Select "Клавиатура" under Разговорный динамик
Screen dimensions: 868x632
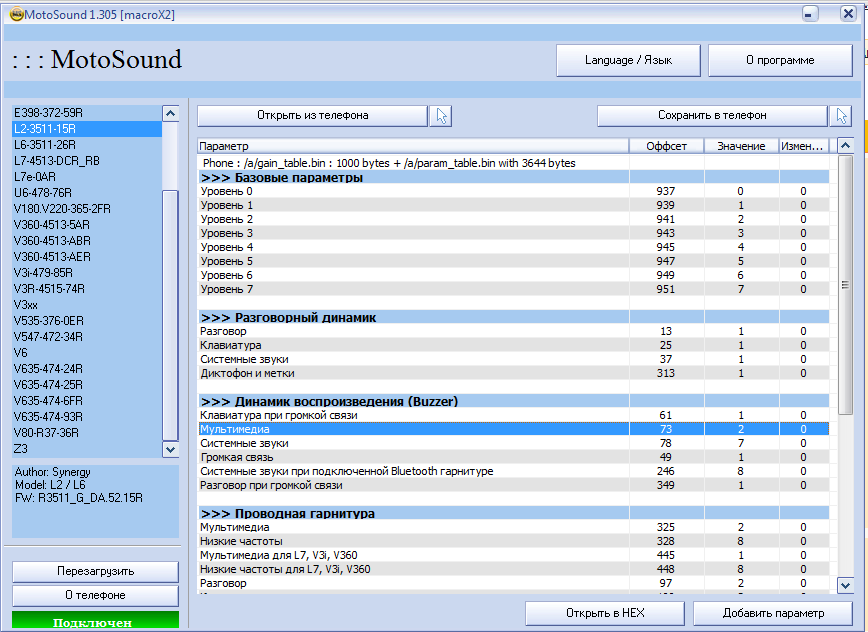513,345
